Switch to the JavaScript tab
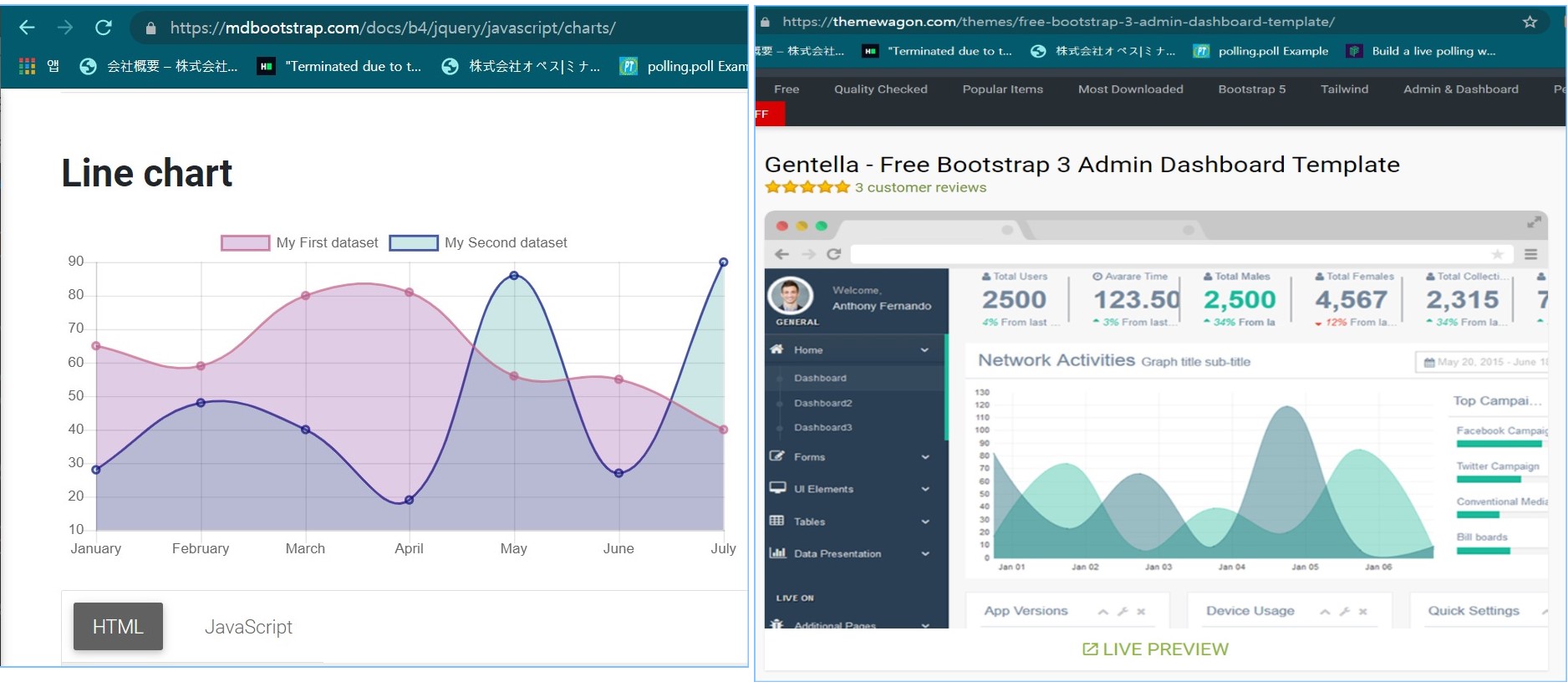The width and height of the screenshot is (1568, 687). point(248,627)
